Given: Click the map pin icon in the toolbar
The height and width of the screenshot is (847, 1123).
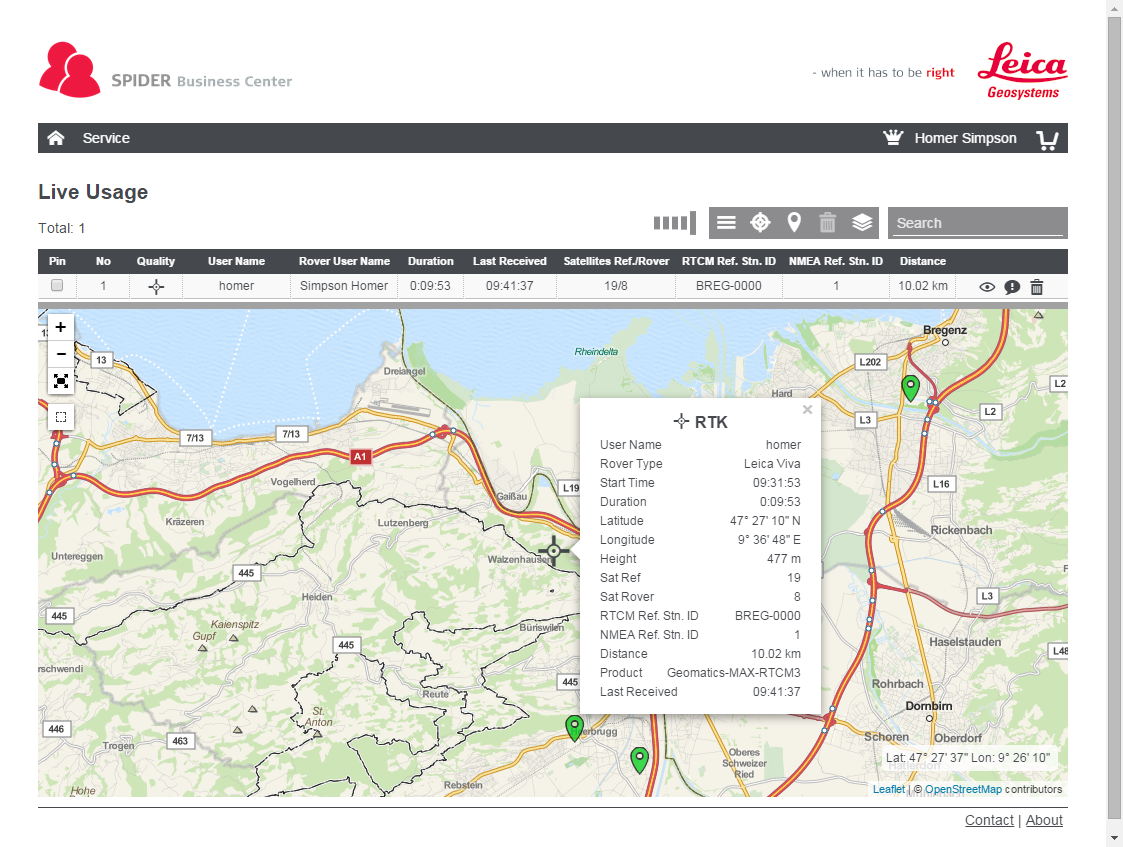Looking at the screenshot, I should [794, 223].
